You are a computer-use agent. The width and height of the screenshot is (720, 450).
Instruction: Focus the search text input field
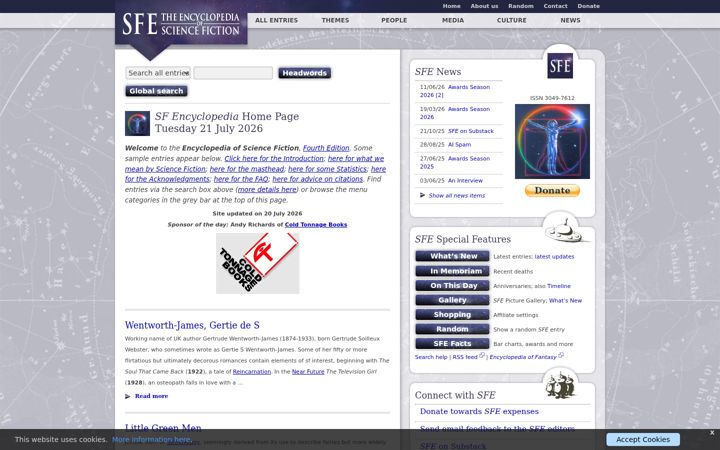tap(233, 73)
